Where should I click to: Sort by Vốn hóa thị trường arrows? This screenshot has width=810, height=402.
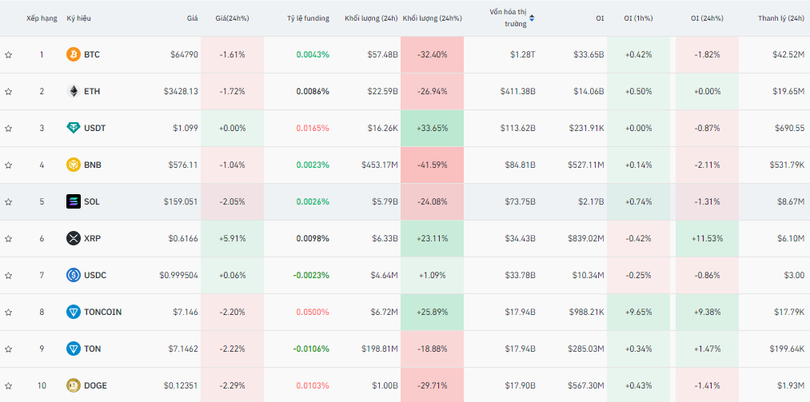(532, 18)
